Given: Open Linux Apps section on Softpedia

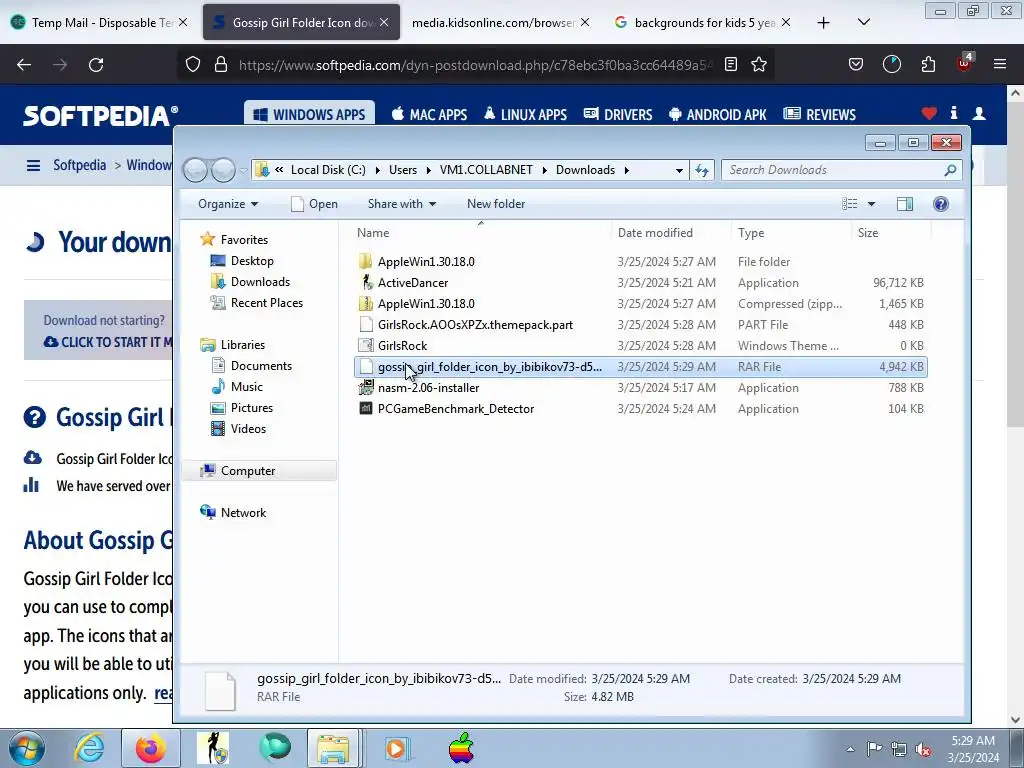Looking at the screenshot, I should coord(525,114).
